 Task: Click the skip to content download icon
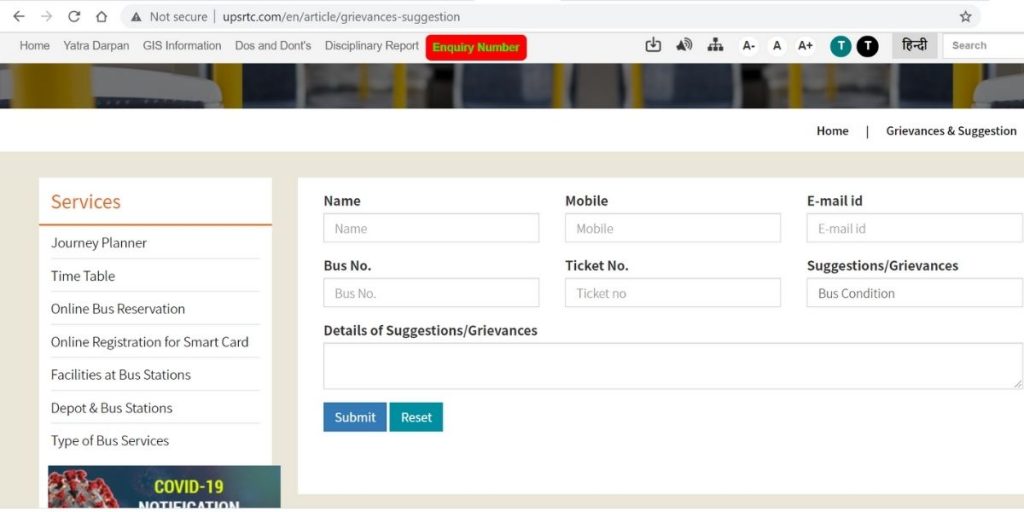(x=653, y=45)
